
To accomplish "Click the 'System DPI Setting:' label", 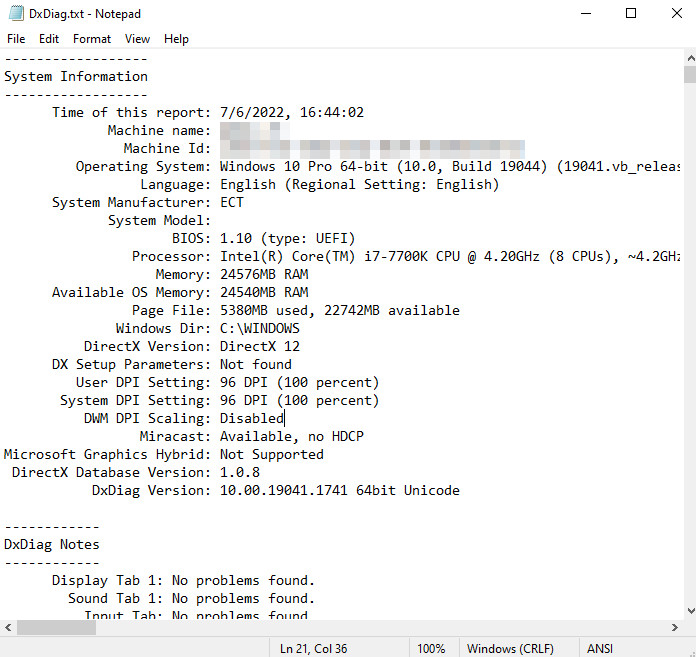I will click(x=135, y=400).
